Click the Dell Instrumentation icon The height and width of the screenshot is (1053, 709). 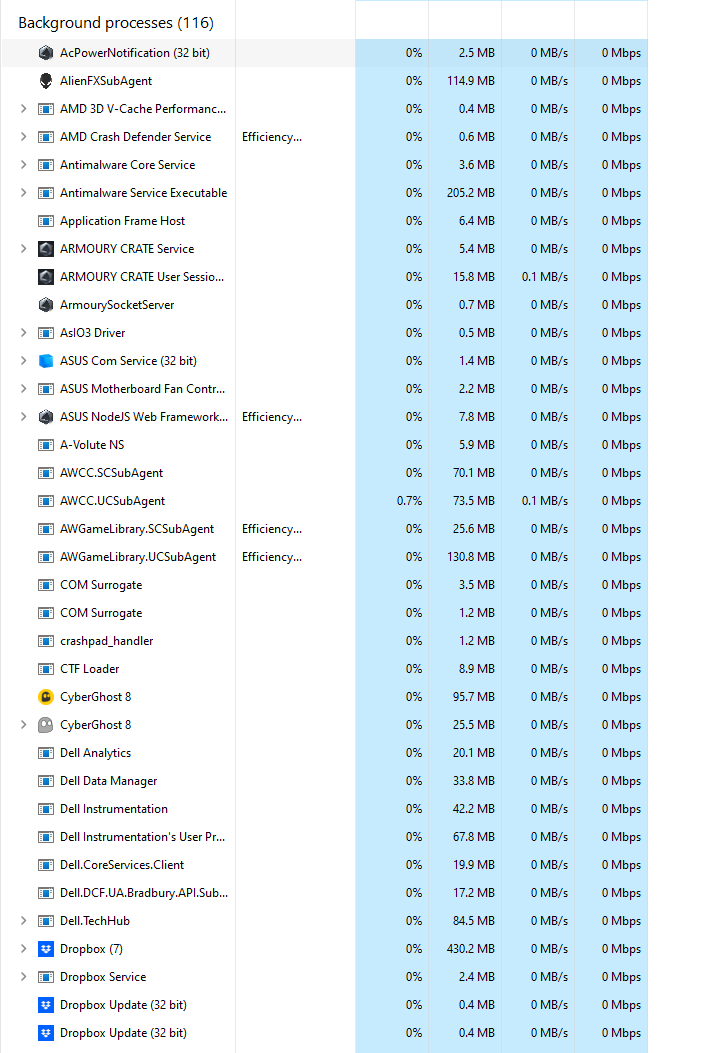[46, 809]
